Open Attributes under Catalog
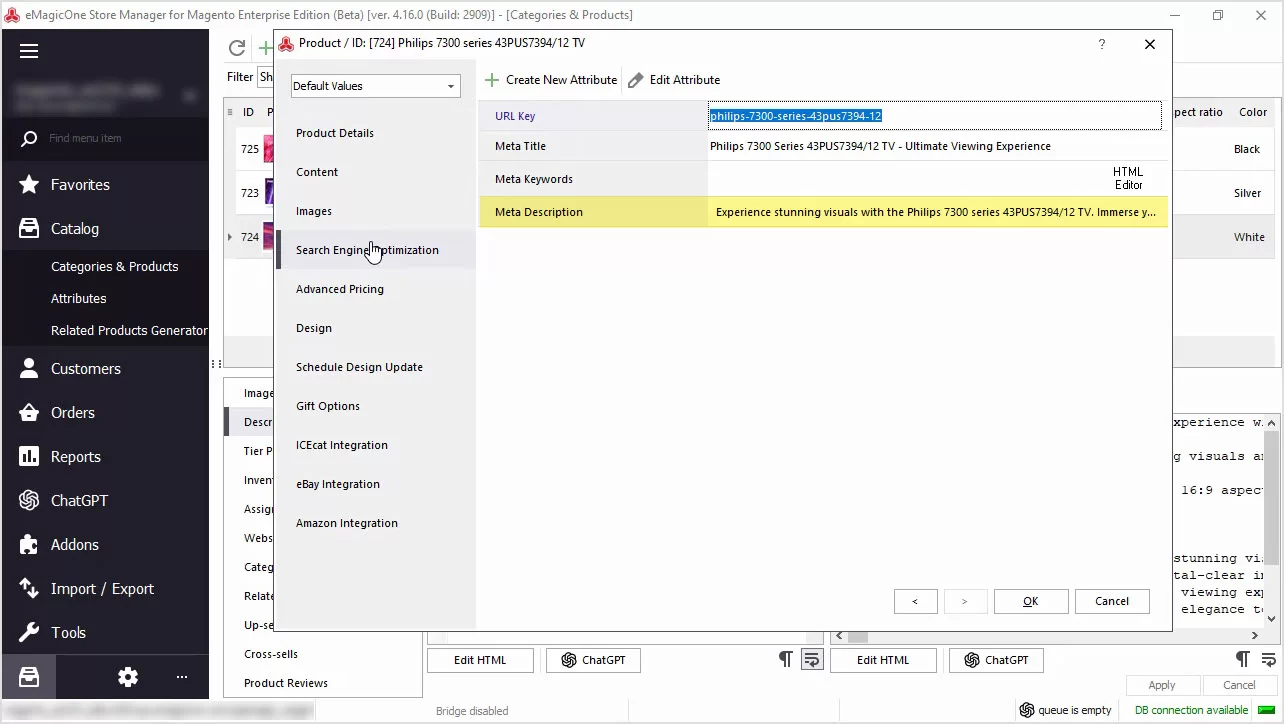Image resolution: width=1284 pixels, height=724 pixels. pos(78,298)
